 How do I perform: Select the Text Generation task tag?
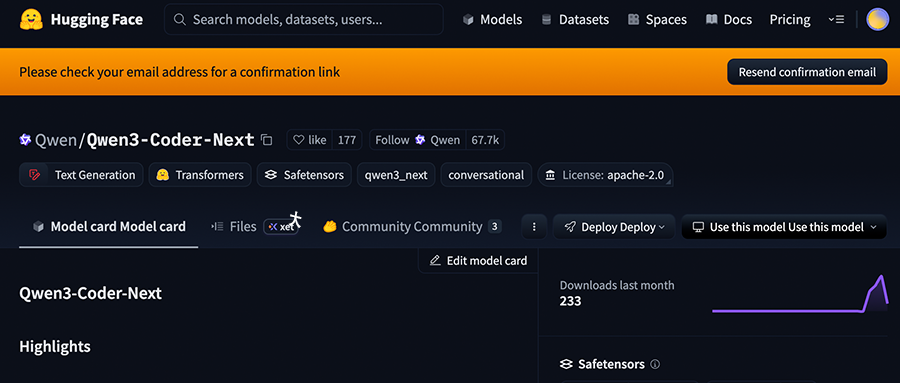pos(81,175)
